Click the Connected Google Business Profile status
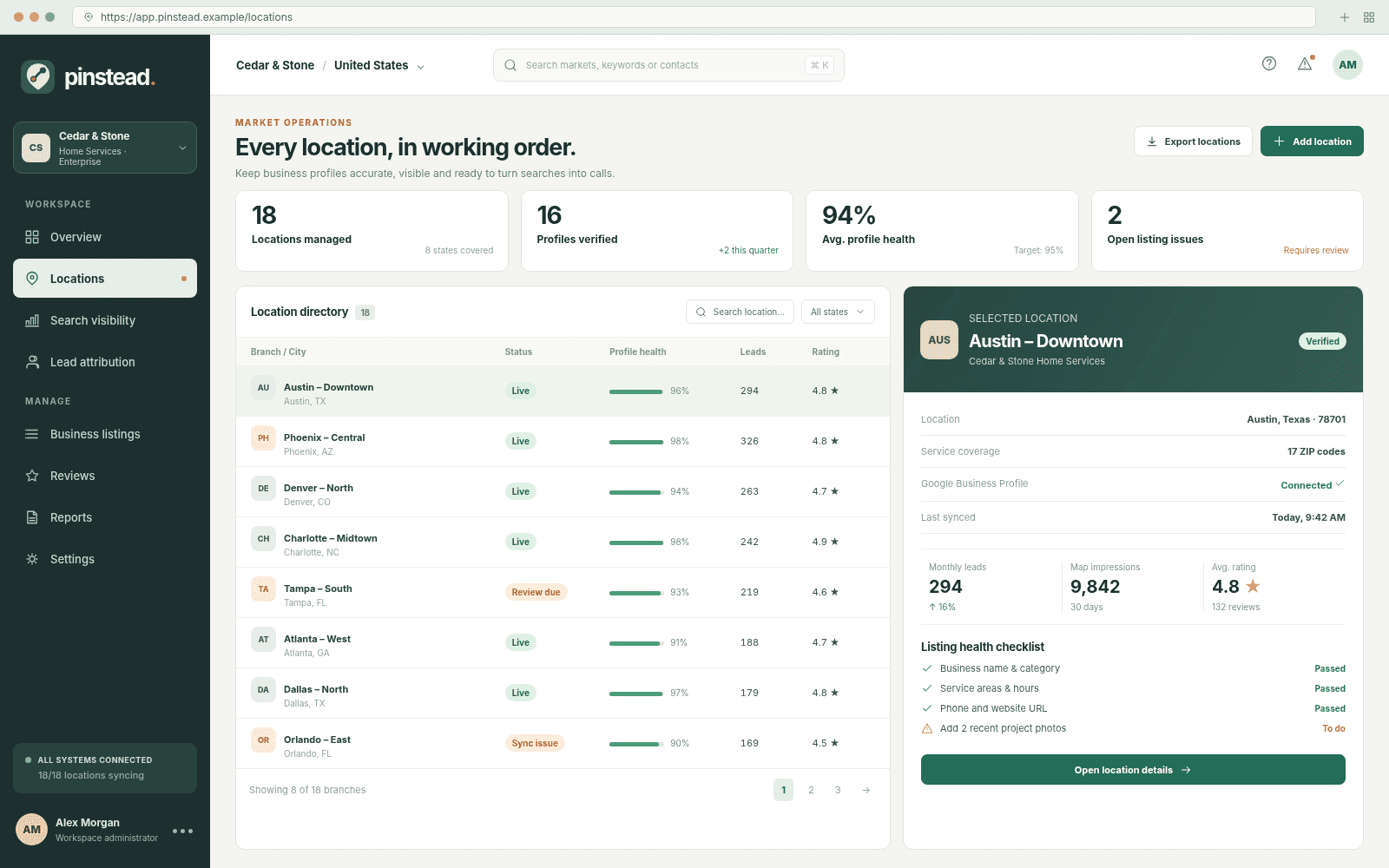This screenshot has width=1389, height=868. coord(1312,484)
